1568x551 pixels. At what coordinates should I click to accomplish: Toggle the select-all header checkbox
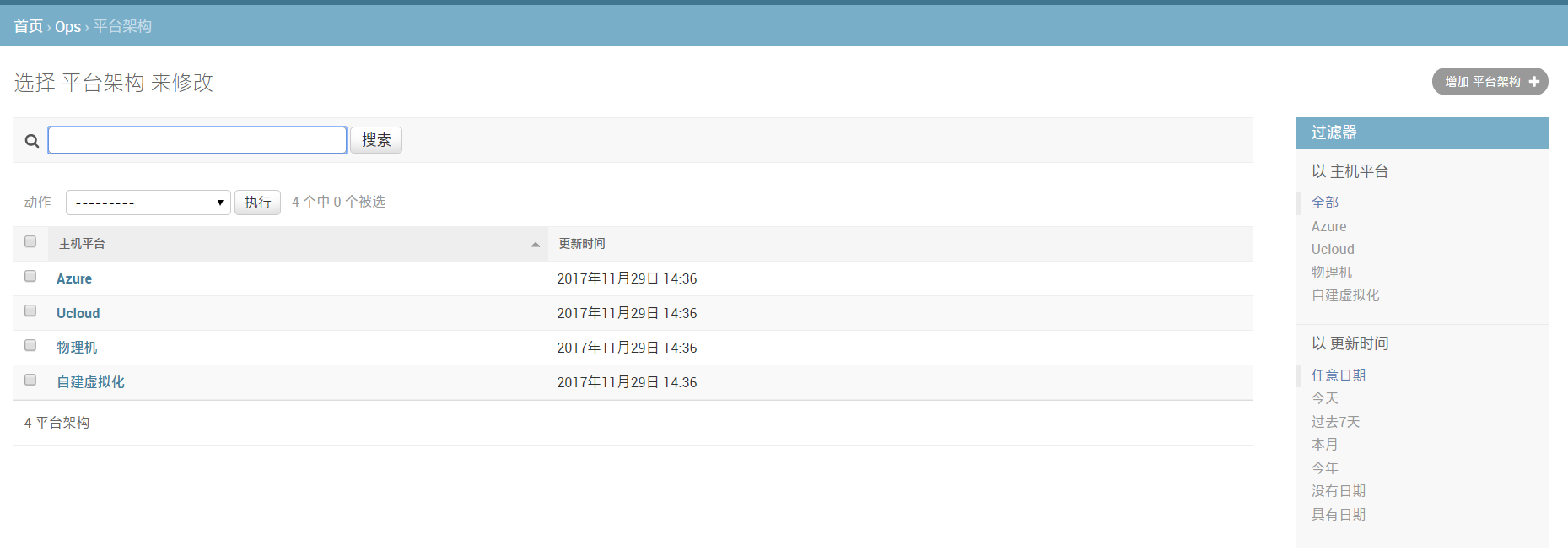click(30, 242)
